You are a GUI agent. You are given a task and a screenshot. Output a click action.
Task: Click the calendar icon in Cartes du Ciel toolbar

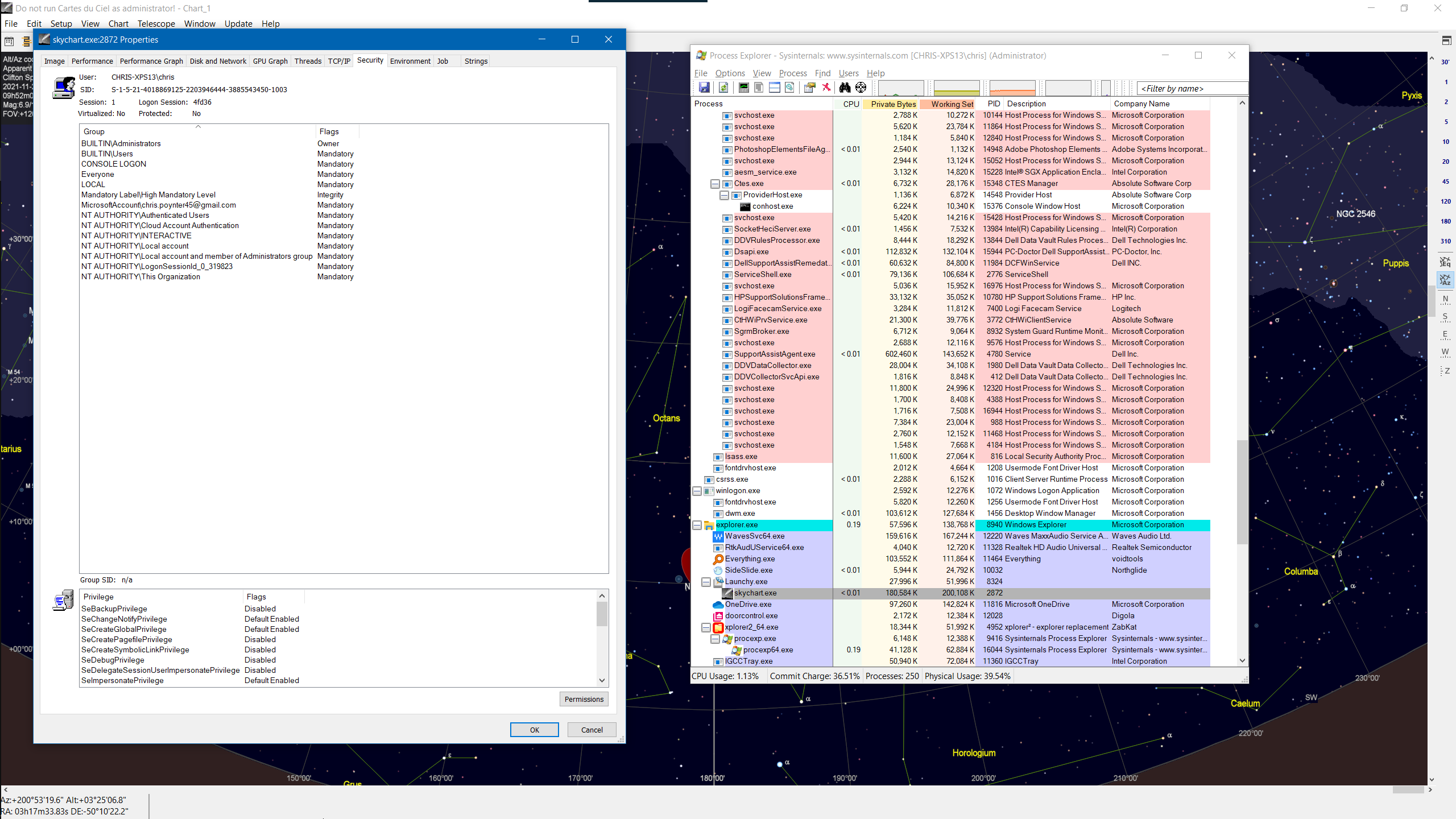pos(9,41)
